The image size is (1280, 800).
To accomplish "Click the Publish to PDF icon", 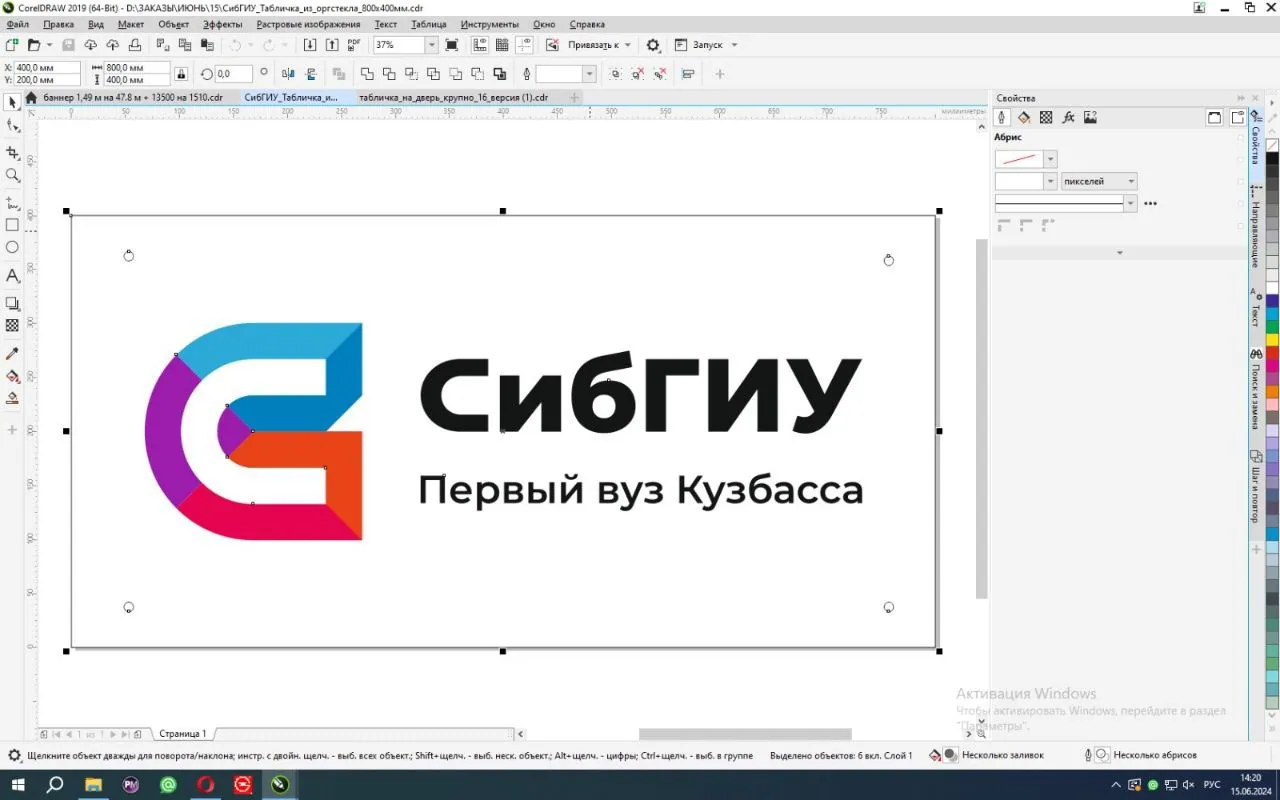I will click(354, 45).
